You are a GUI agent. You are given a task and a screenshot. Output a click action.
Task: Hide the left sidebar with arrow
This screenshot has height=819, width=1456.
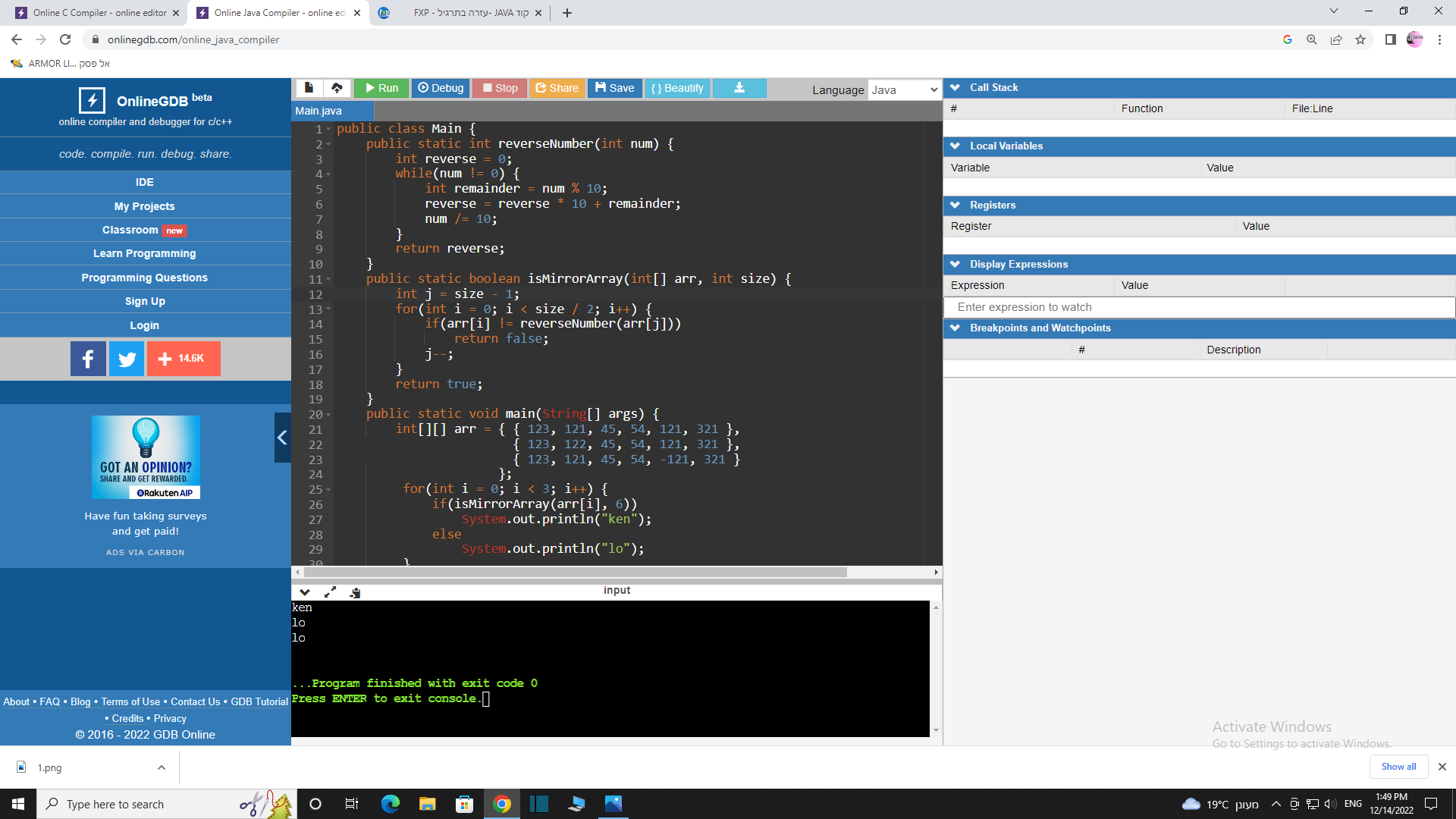[x=282, y=438]
